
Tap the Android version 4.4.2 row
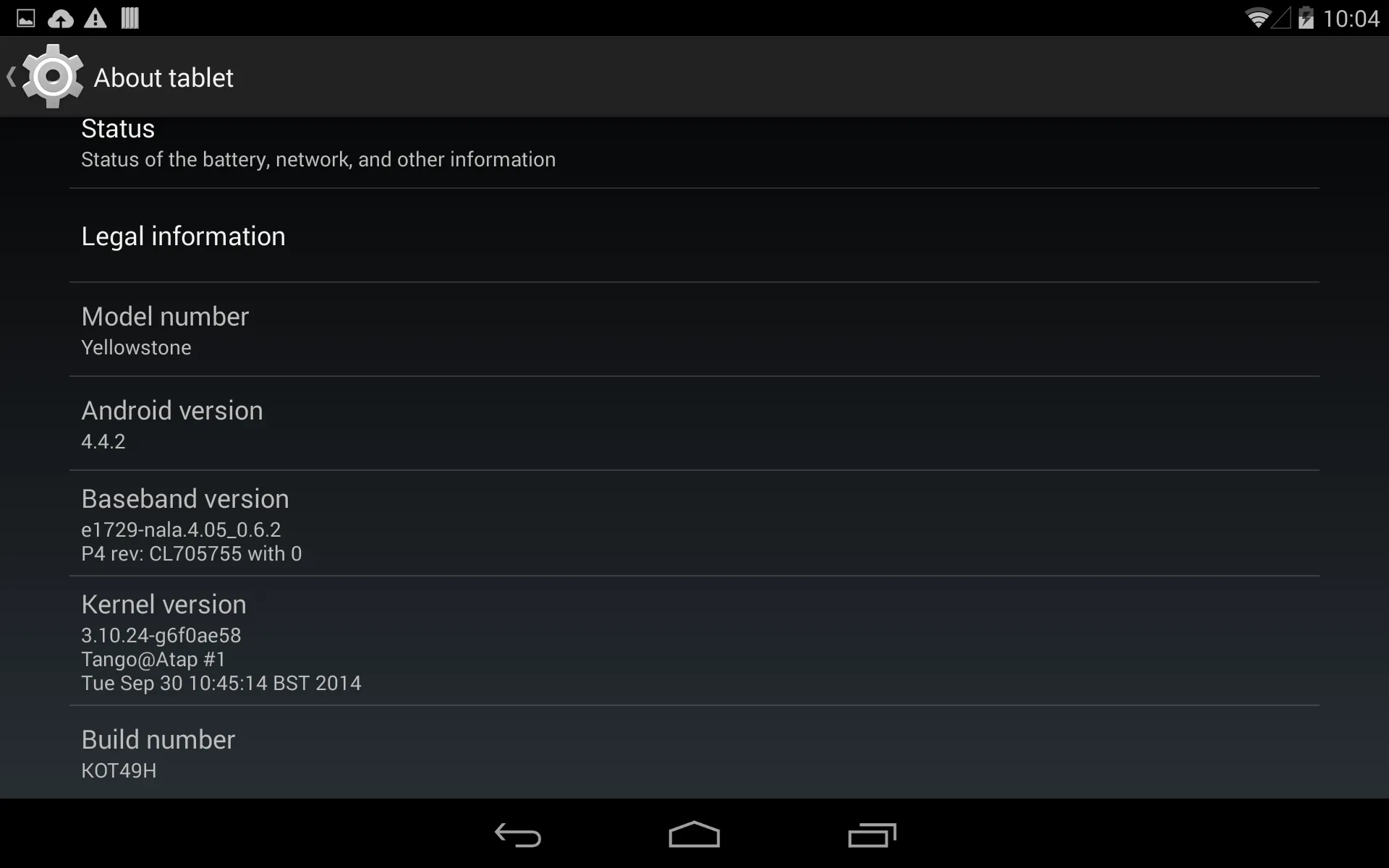694,424
